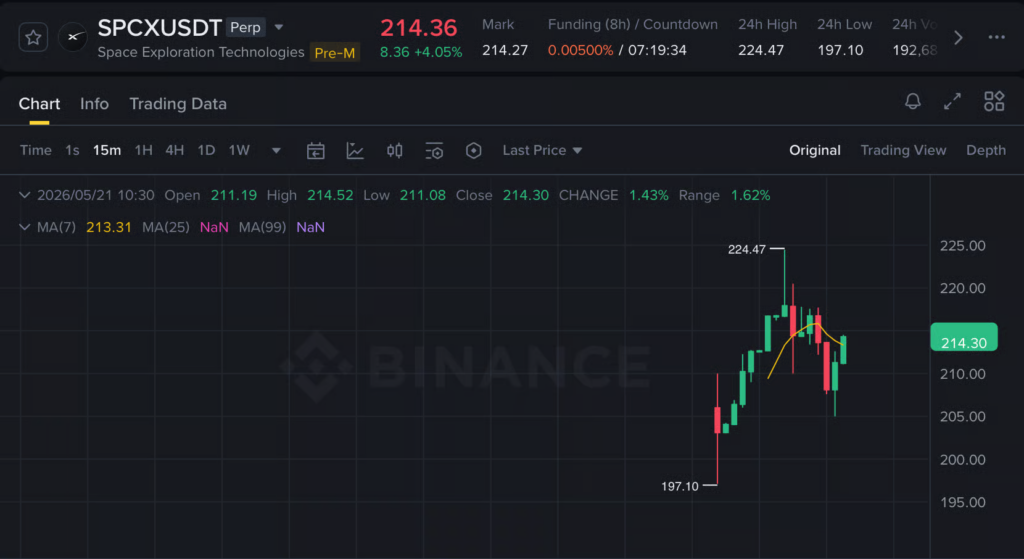
Task: Click the MA(25) indicator label
Action: 166,227
